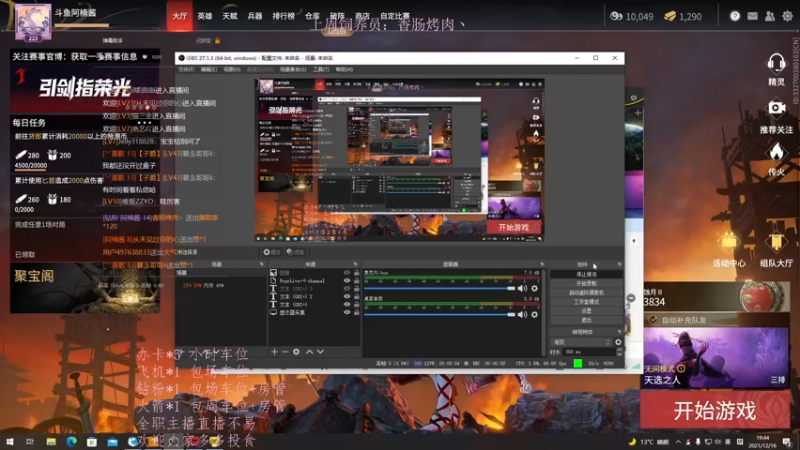Select the 自定比赛 custom match tab

[x=395, y=16]
